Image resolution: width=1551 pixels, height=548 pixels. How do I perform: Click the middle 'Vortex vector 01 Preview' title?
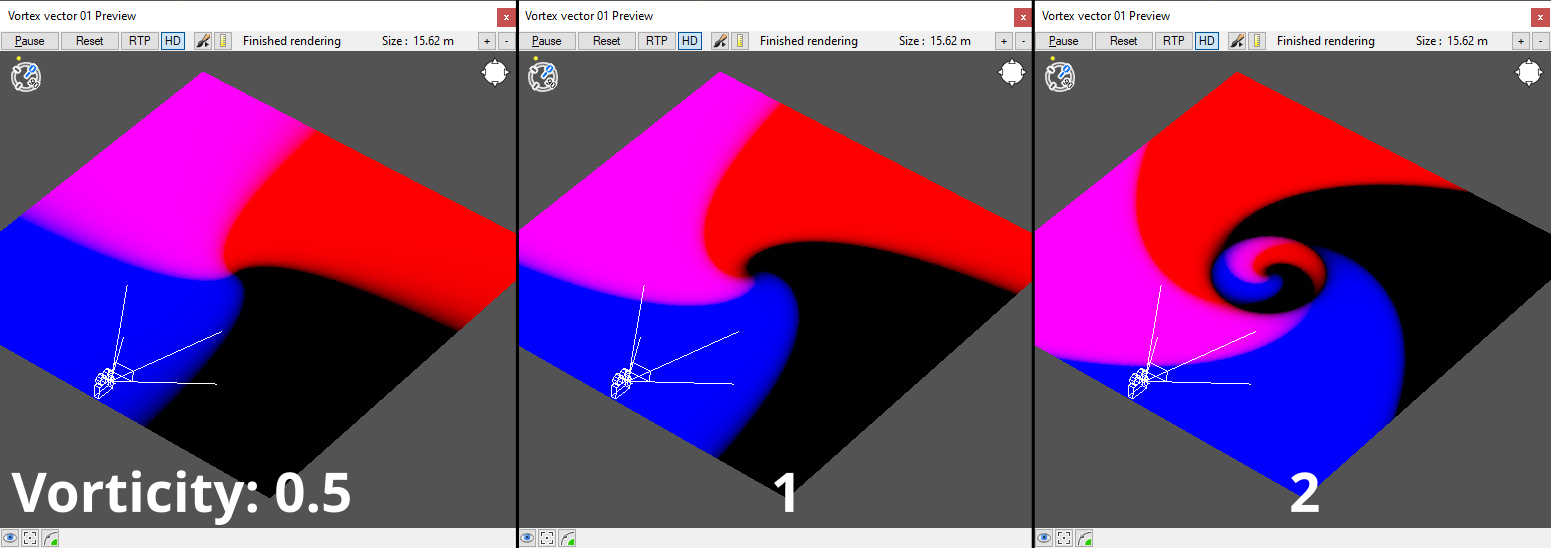(589, 16)
